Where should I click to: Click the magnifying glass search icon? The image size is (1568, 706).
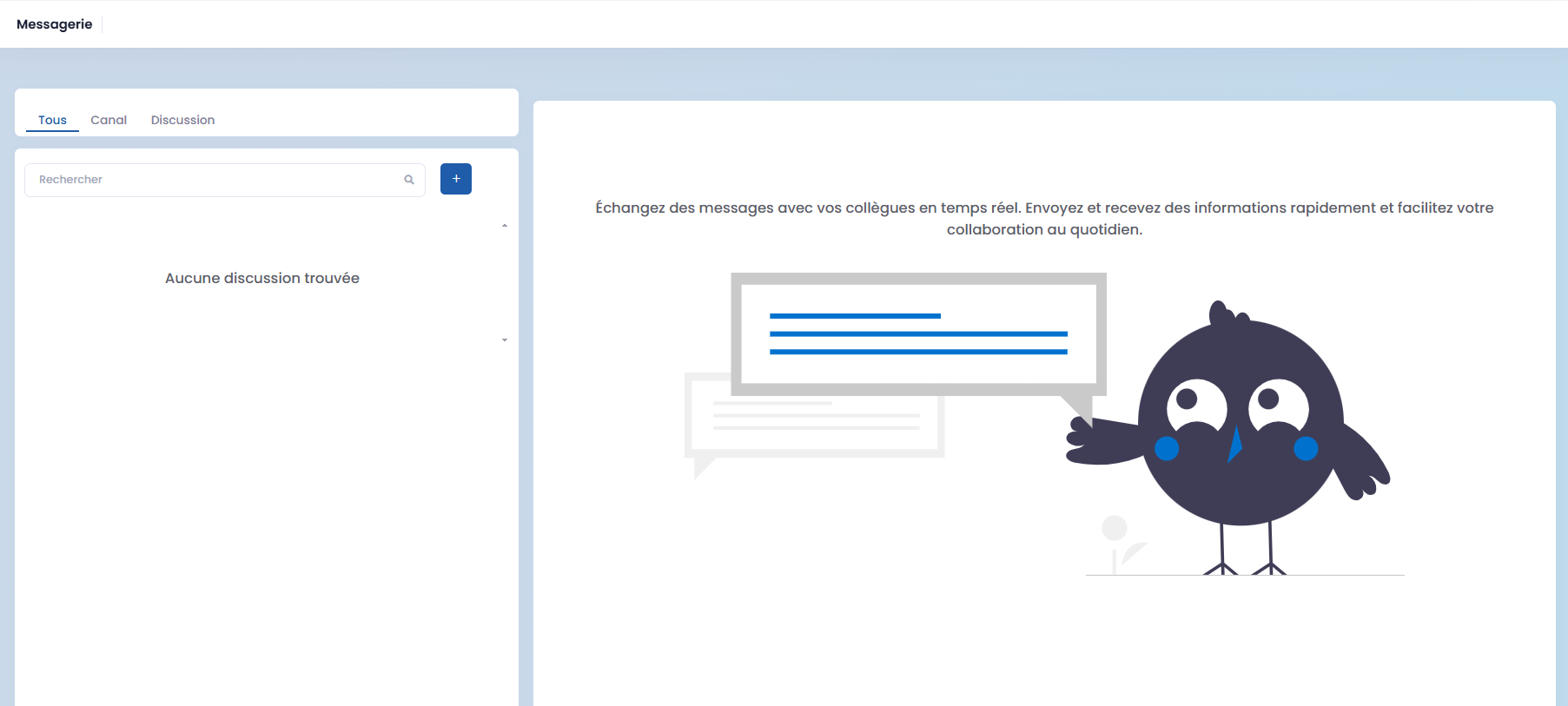[409, 180]
